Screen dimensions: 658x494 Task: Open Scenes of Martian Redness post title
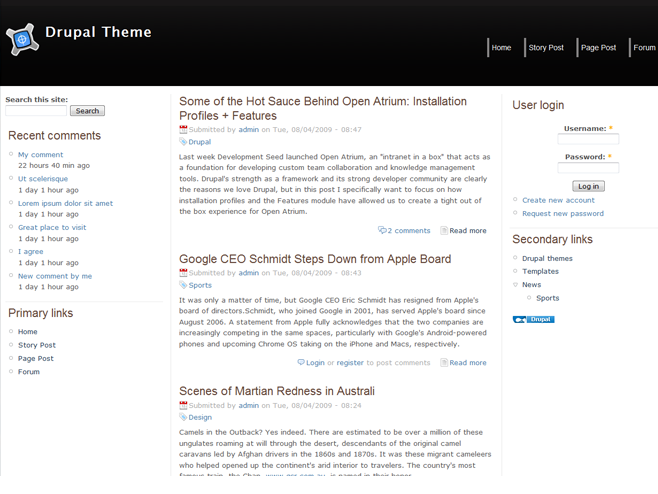coord(277,391)
